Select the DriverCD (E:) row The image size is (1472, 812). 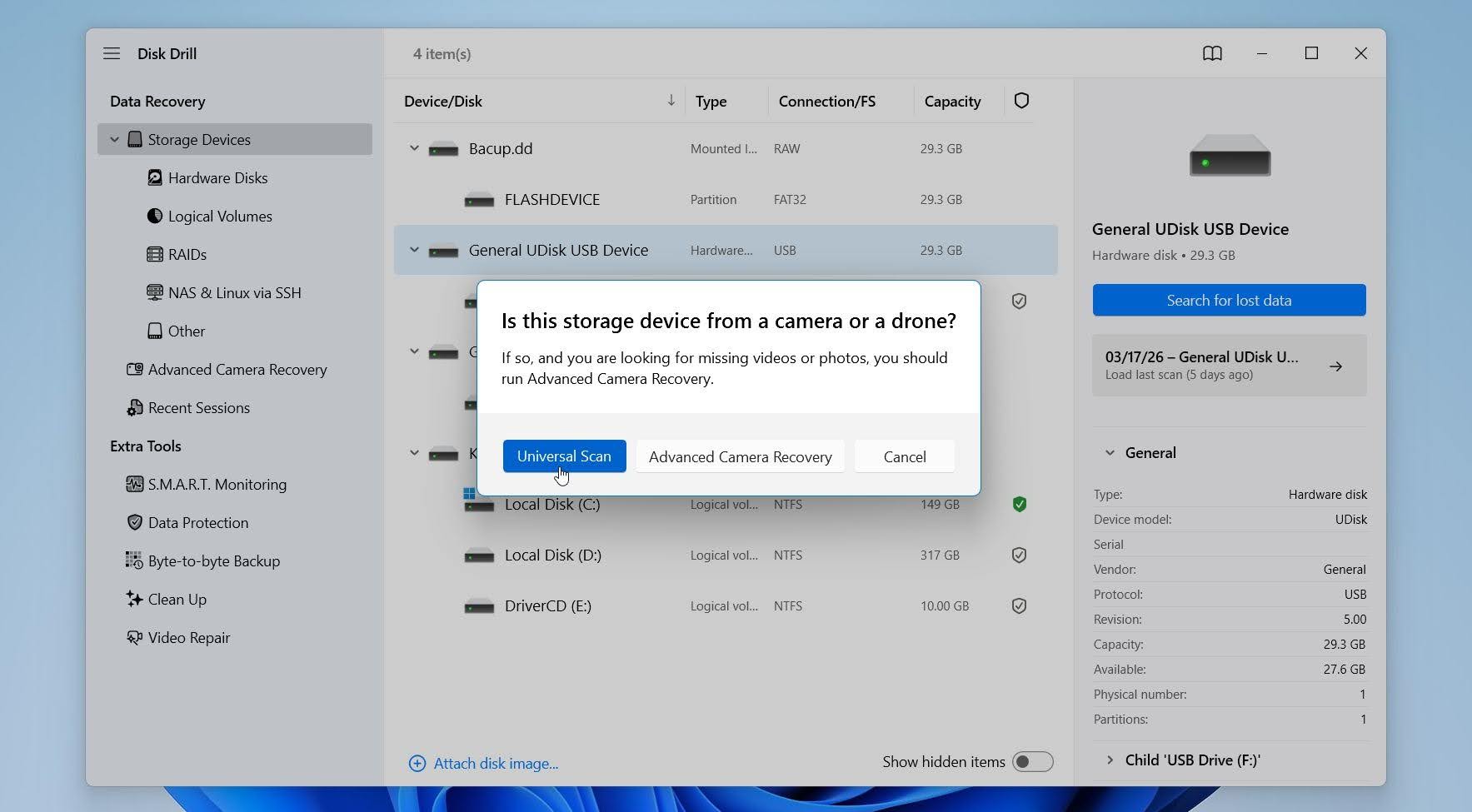(x=726, y=605)
